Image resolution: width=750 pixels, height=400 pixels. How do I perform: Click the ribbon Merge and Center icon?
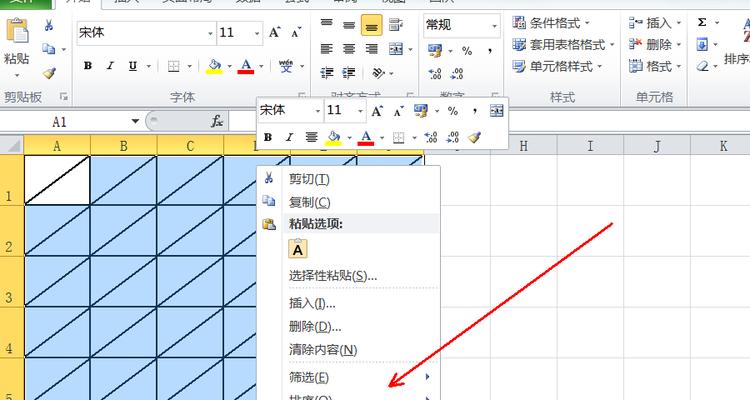point(396,48)
